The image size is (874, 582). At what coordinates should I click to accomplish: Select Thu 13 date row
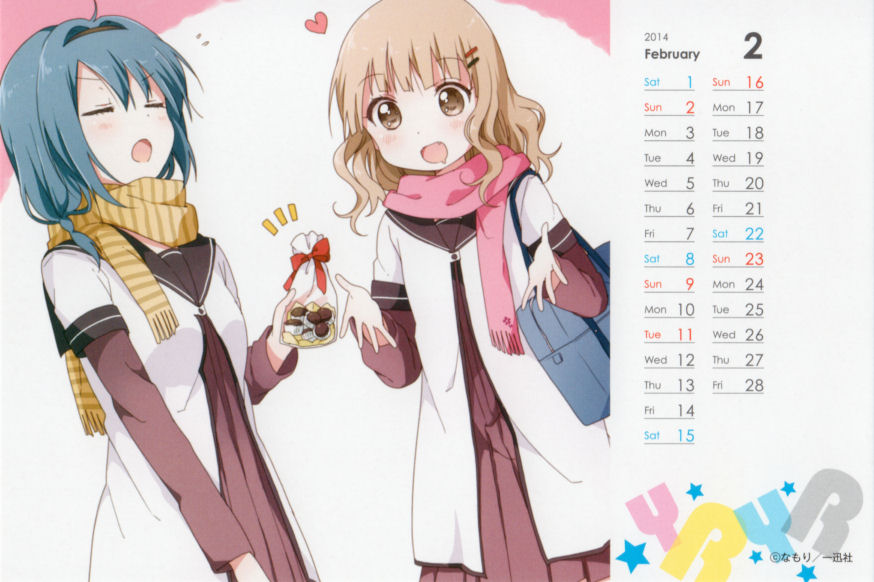coord(669,385)
